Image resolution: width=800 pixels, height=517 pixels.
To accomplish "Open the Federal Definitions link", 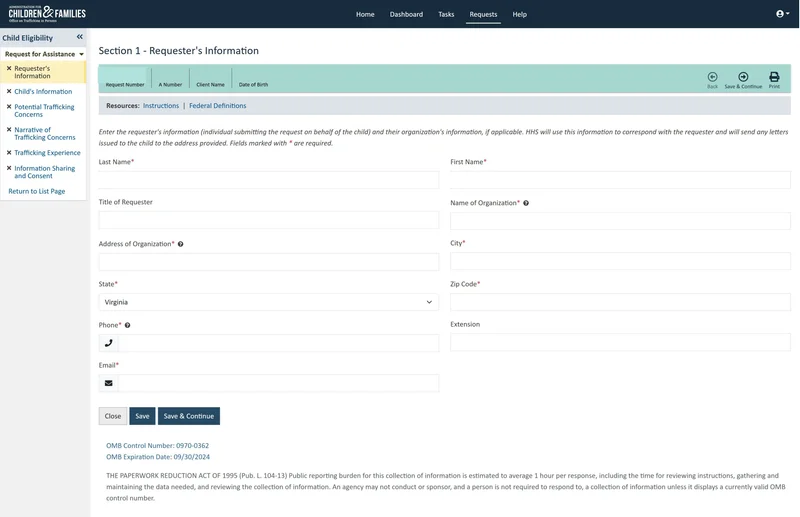I will click(217, 106).
